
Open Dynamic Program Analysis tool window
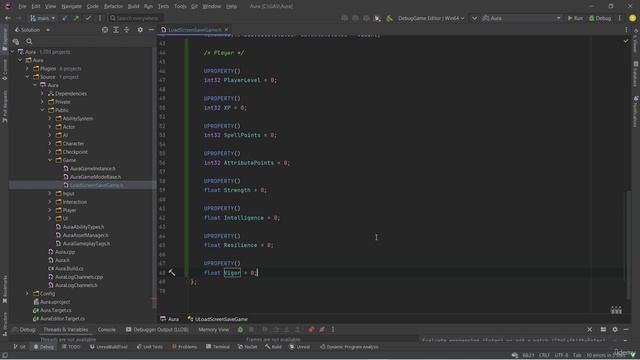(x=349, y=347)
